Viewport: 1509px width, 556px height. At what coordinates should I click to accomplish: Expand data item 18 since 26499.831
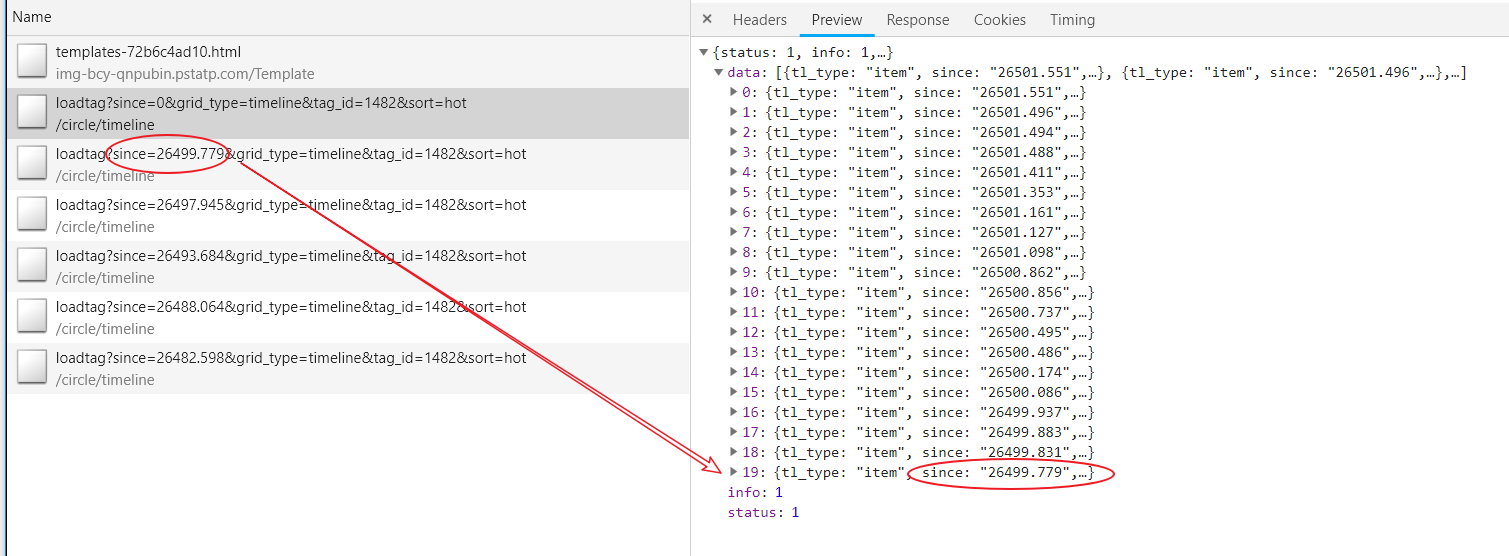point(736,452)
